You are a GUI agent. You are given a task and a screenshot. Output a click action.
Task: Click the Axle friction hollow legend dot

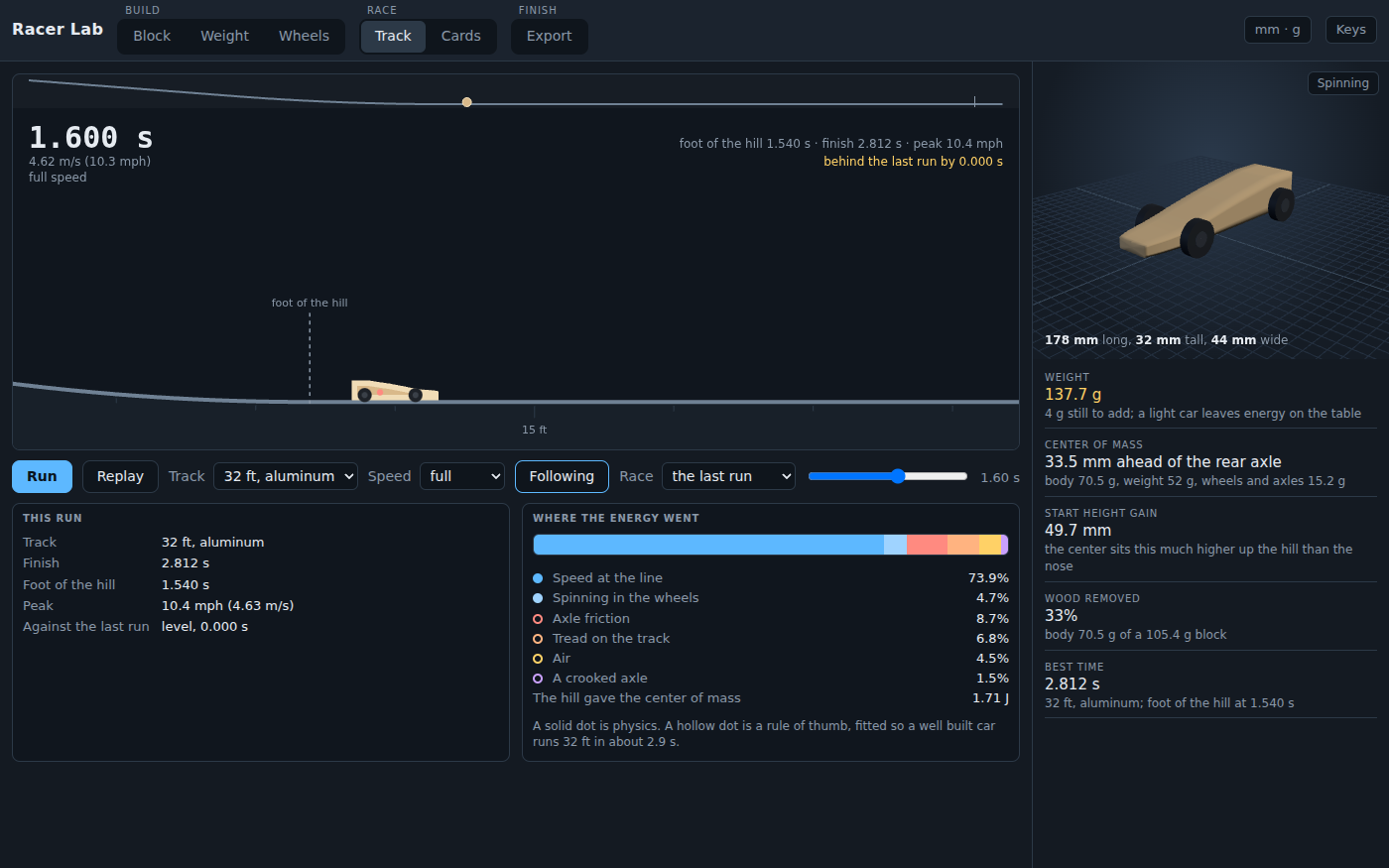point(538,619)
